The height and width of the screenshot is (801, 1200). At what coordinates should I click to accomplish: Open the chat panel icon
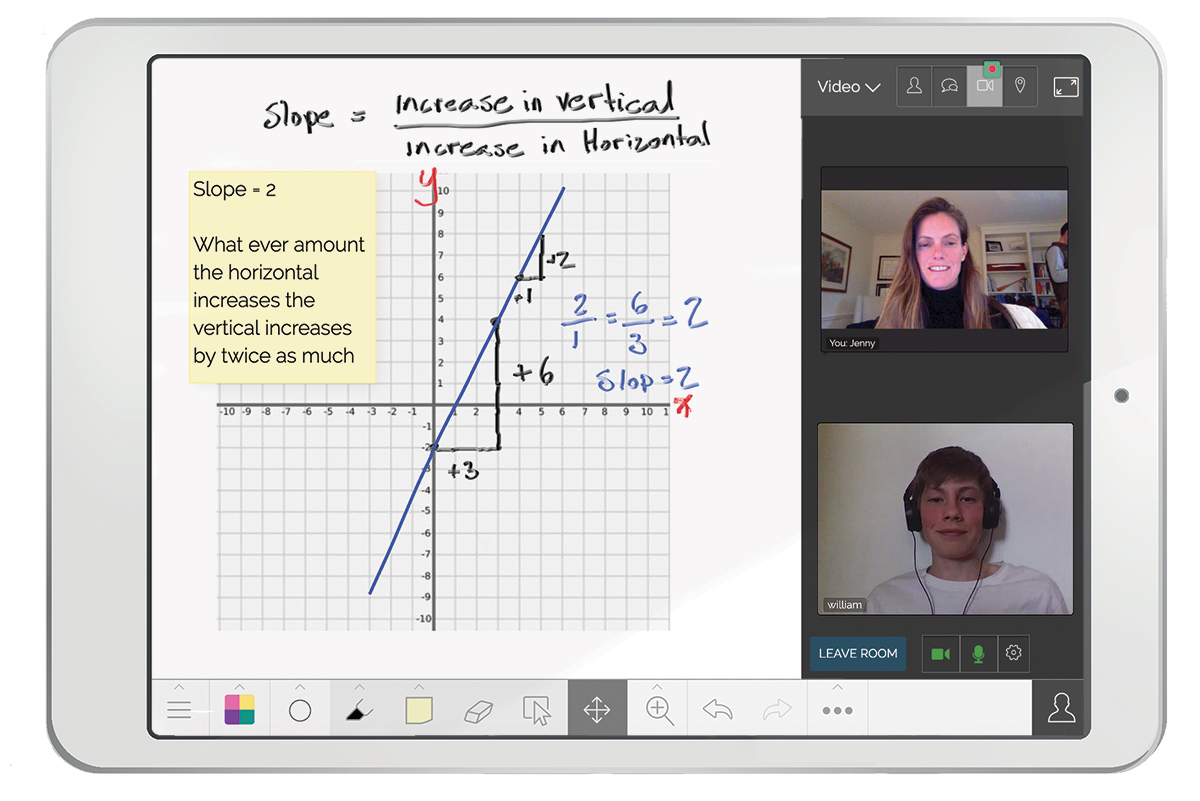tap(949, 87)
